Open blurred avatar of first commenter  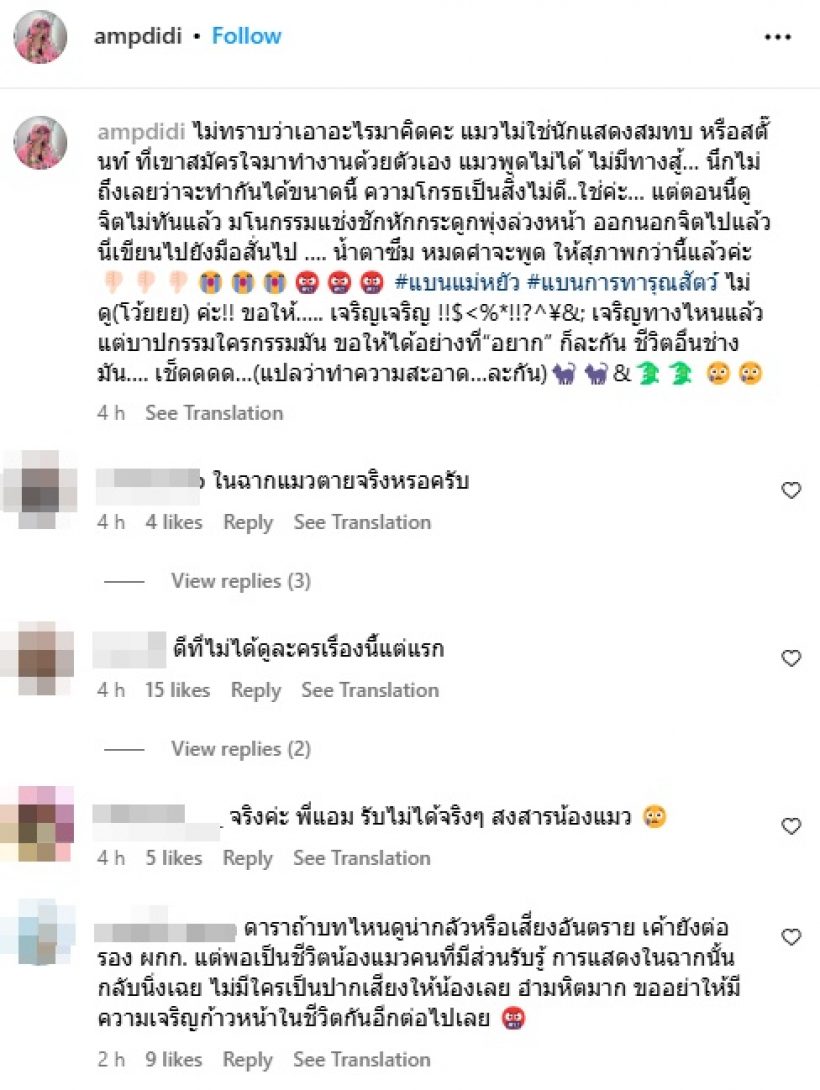point(39,489)
